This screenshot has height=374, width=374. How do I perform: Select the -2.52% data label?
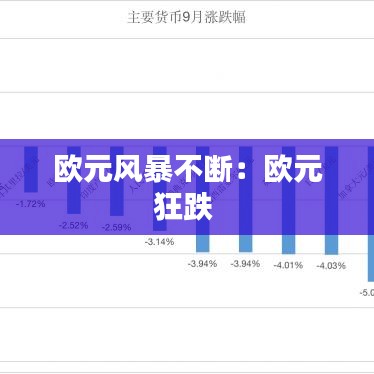(74, 225)
